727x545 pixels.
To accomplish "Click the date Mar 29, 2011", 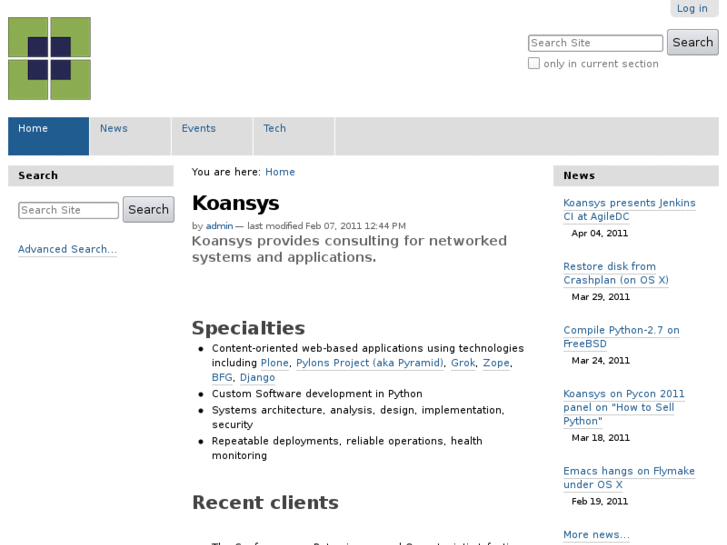I will pos(600,297).
